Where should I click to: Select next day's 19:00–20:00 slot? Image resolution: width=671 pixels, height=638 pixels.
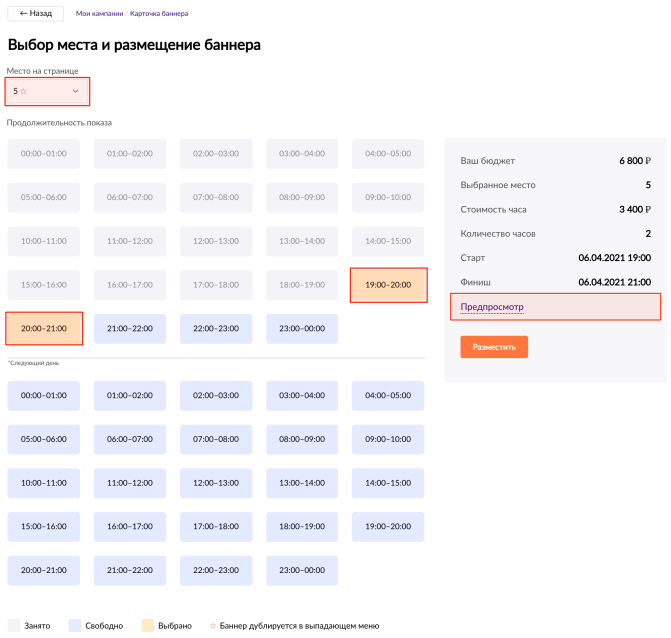[x=388, y=526]
